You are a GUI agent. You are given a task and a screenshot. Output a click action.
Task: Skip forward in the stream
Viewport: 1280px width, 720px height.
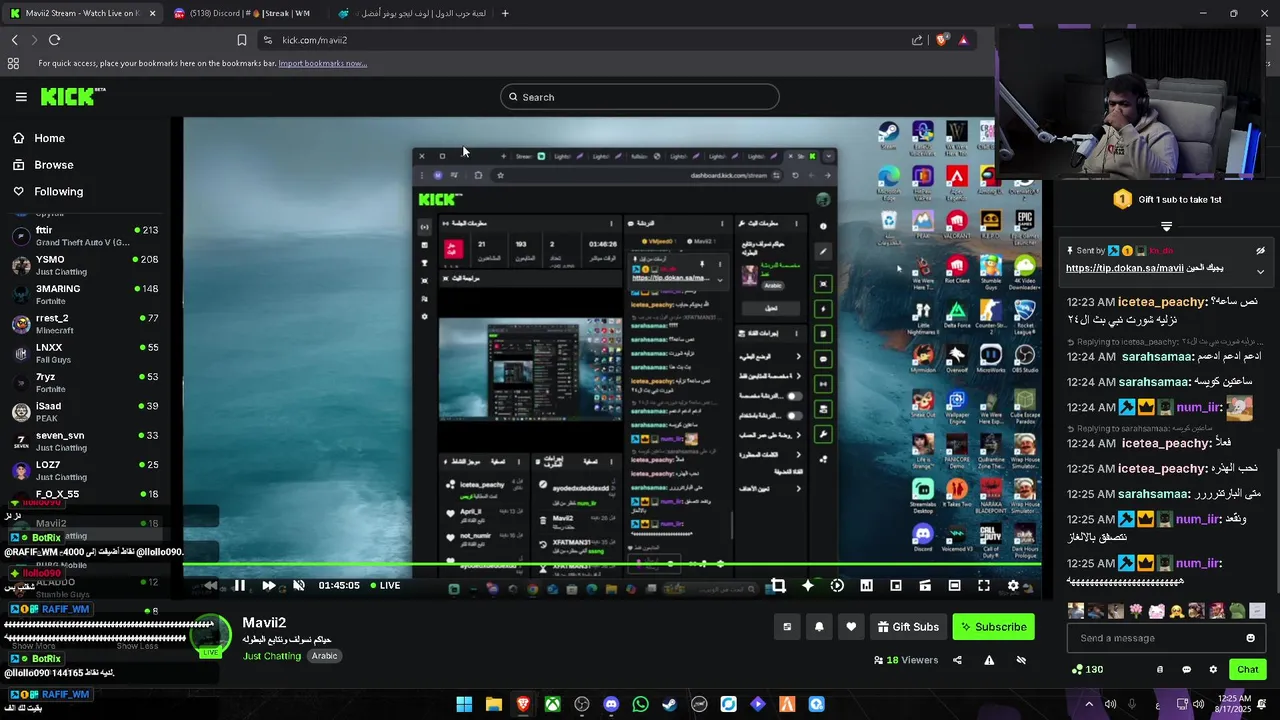pyautogui.click(x=269, y=585)
